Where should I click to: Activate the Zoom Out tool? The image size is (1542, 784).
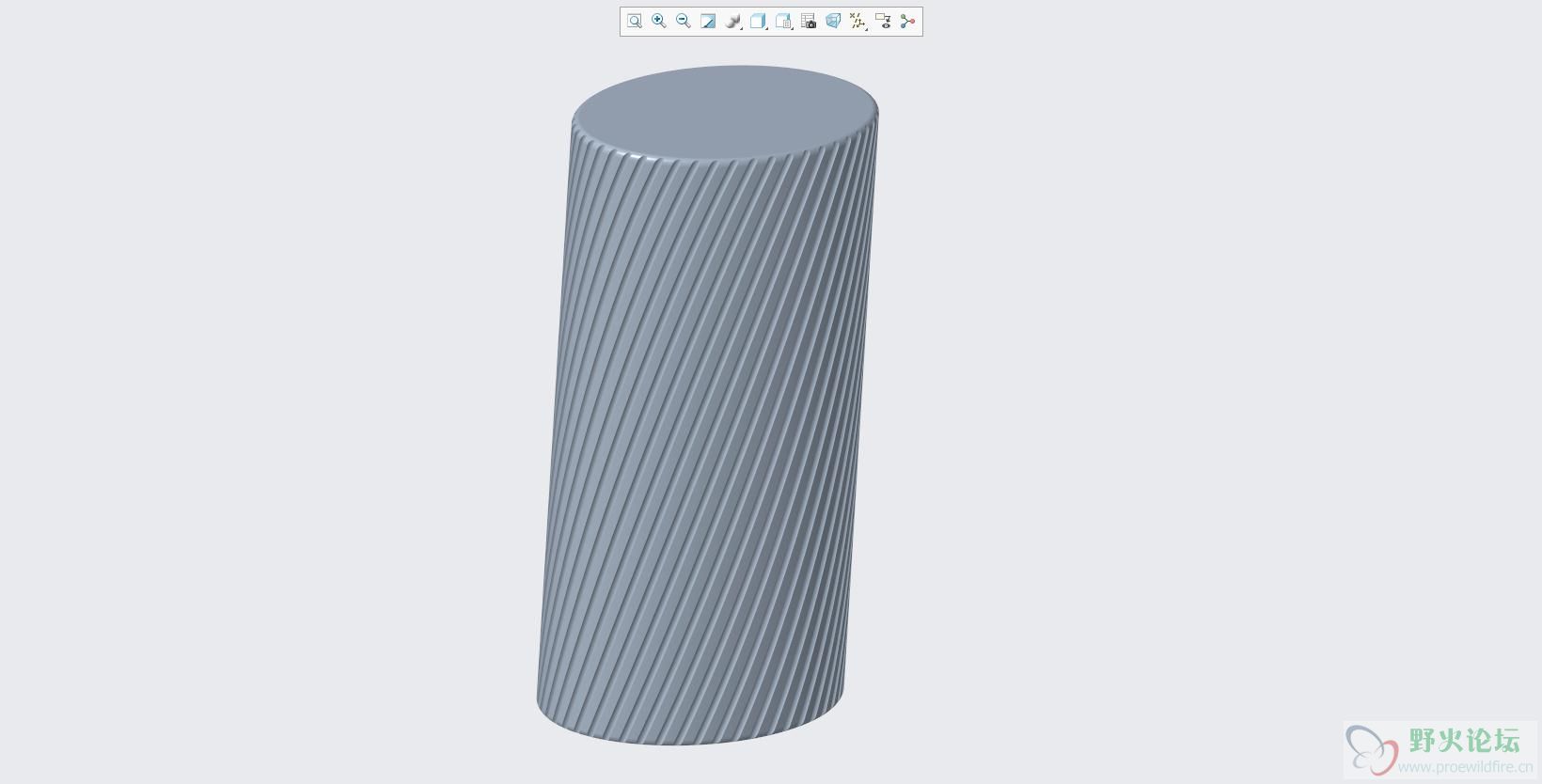[x=684, y=21]
